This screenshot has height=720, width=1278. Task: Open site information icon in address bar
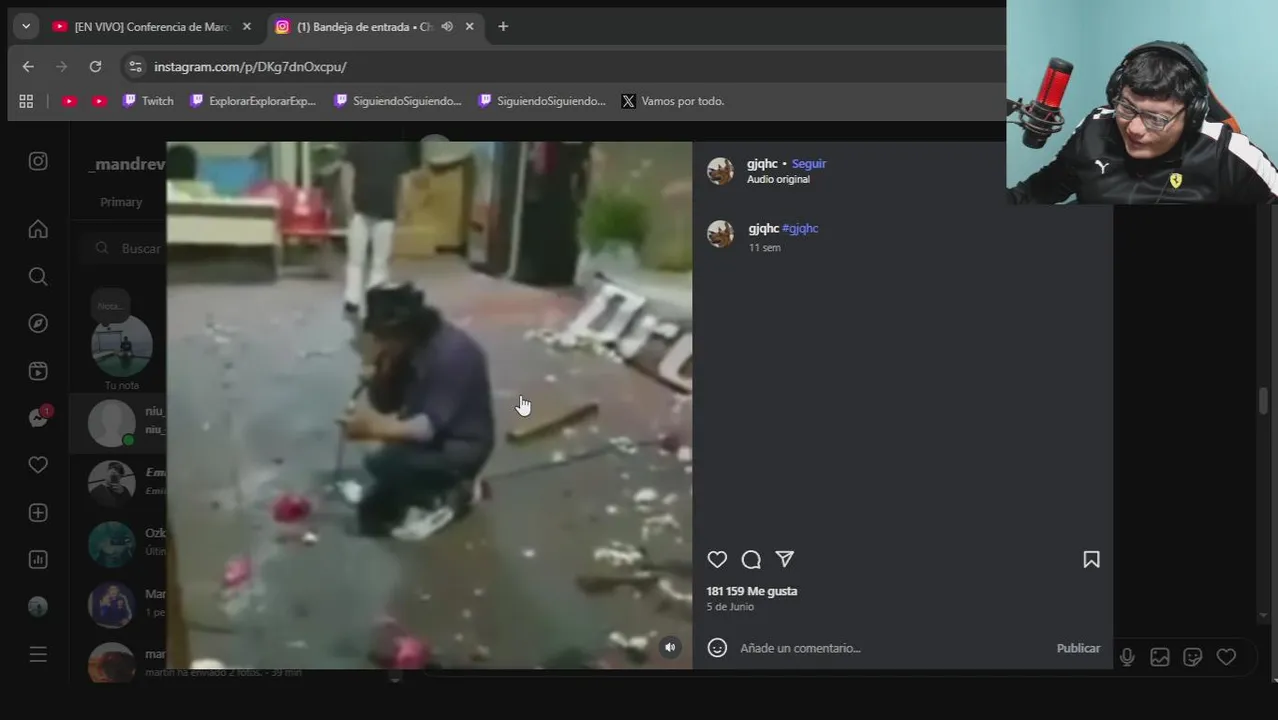pyautogui.click(x=135, y=67)
